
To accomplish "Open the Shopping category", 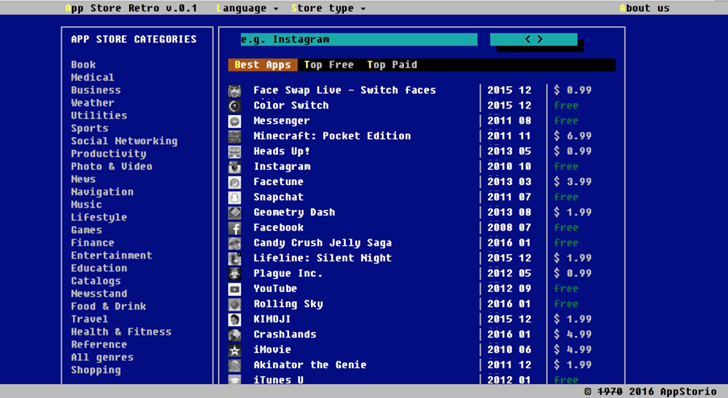I will click(96, 370).
